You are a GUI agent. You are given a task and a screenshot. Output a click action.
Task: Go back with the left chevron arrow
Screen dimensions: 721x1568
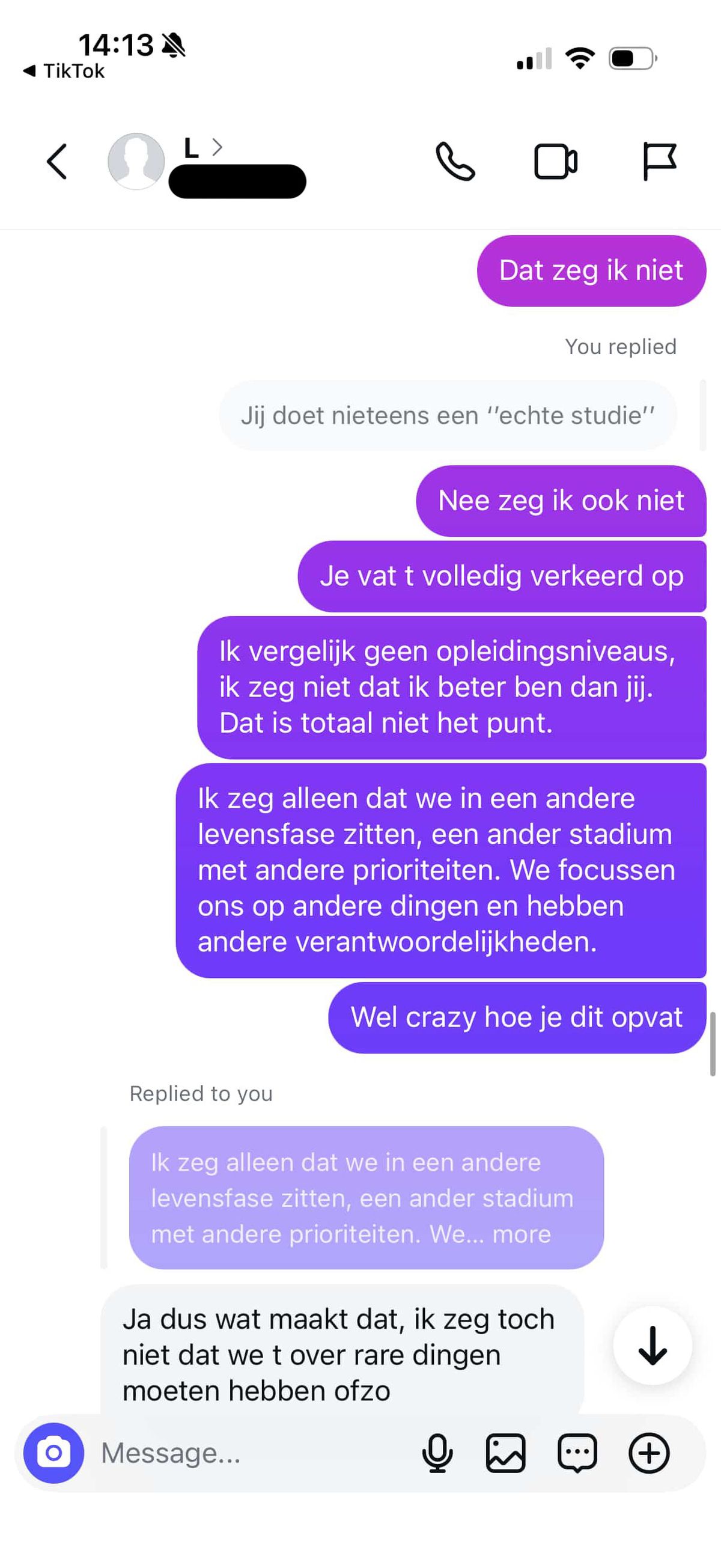[x=56, y=162]
